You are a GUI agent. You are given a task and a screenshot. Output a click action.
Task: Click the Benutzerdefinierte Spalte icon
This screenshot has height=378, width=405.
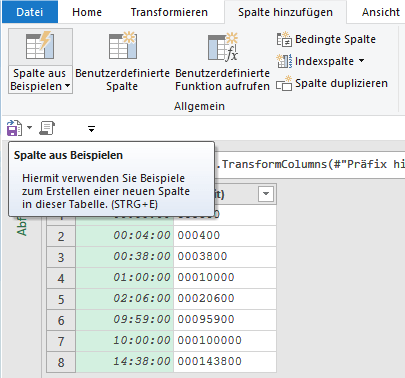point(123,46)
